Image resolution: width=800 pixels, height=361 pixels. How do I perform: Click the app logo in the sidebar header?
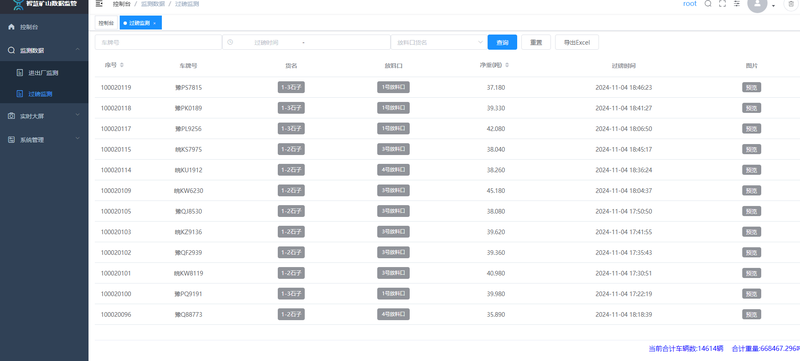(18, 5)
